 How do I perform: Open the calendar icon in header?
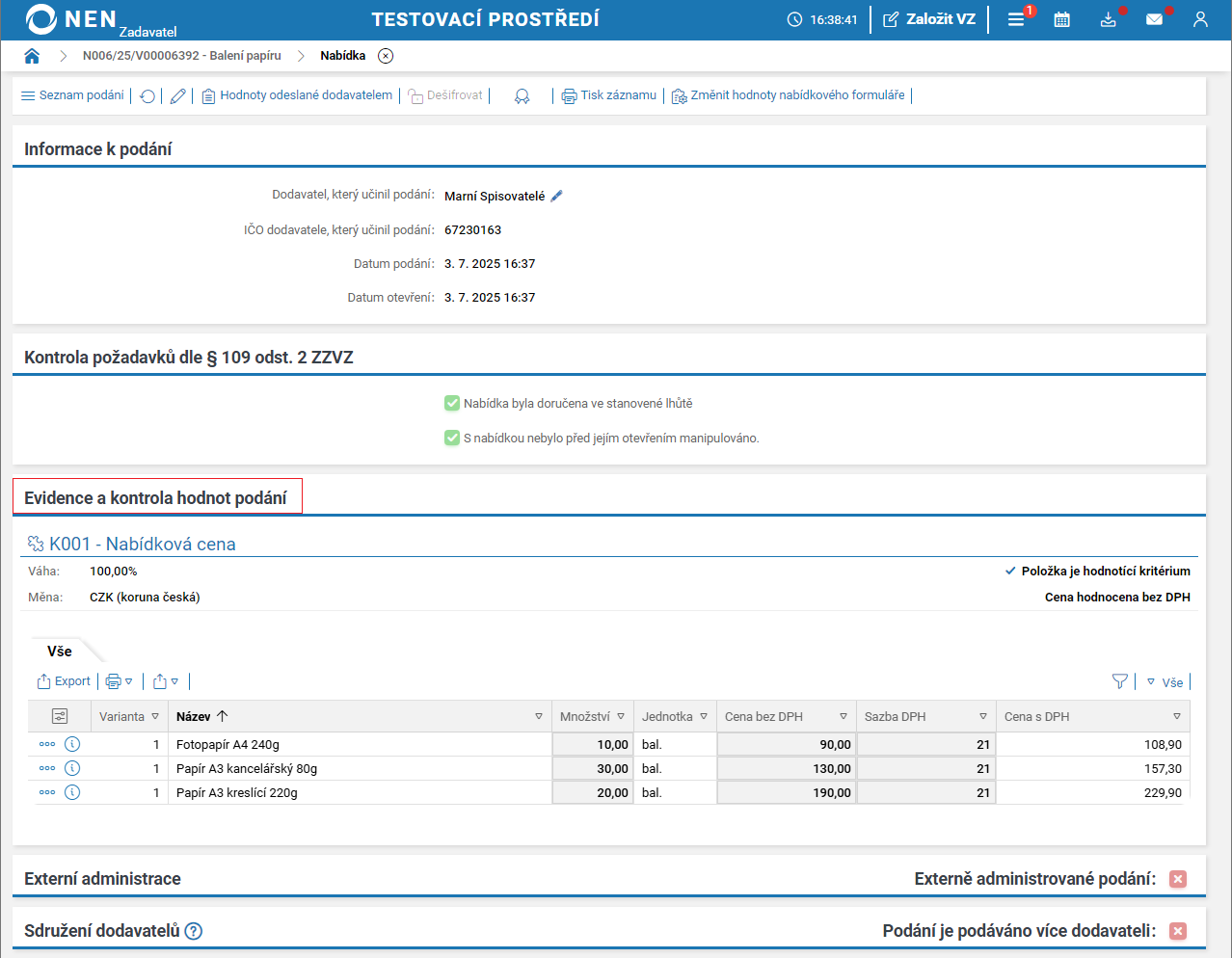1061,19
